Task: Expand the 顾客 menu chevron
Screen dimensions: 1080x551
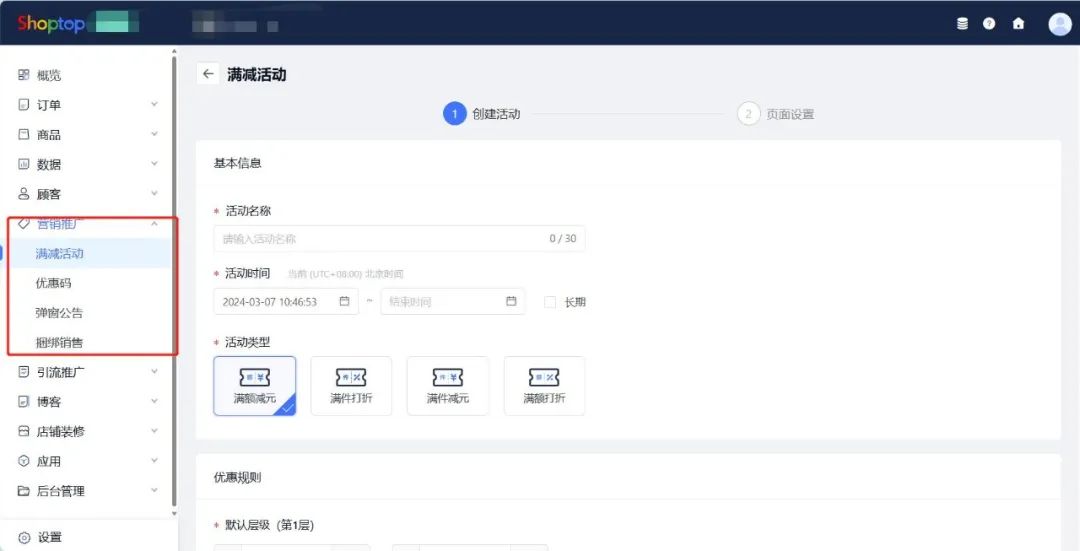Action: [154, 193]
